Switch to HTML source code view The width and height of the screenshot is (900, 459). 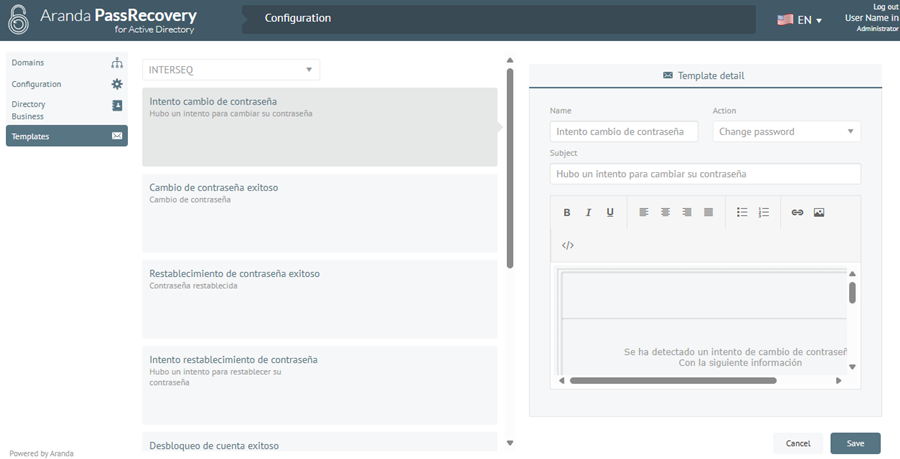click(x=567, y=245)
